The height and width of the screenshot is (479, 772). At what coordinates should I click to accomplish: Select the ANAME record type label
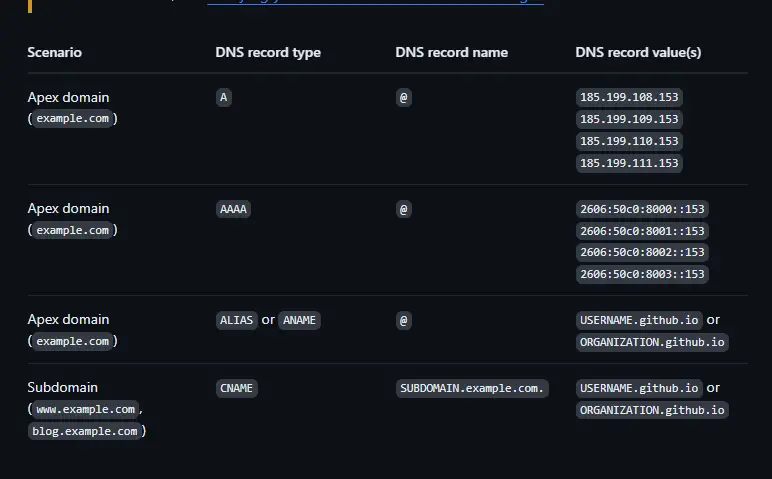(299, 320)
